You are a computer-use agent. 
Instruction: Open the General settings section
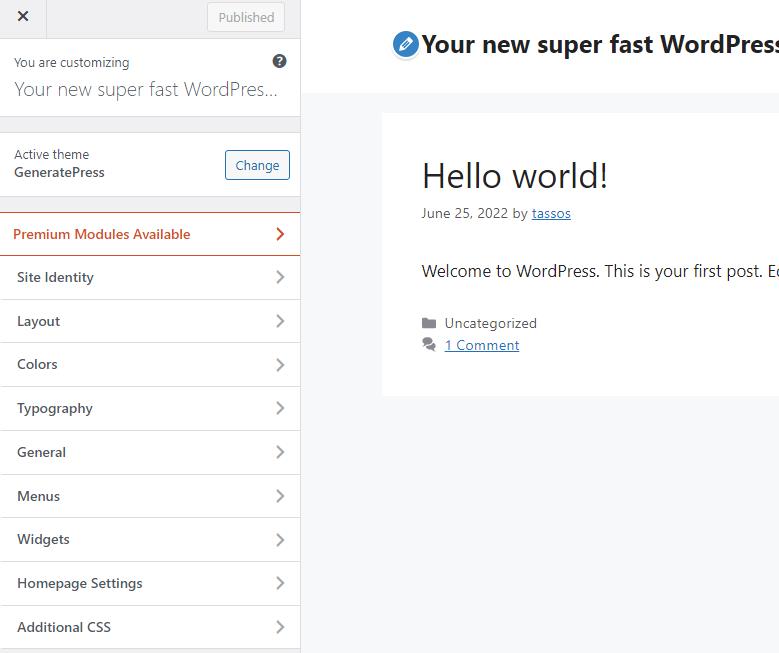(150, 452)
